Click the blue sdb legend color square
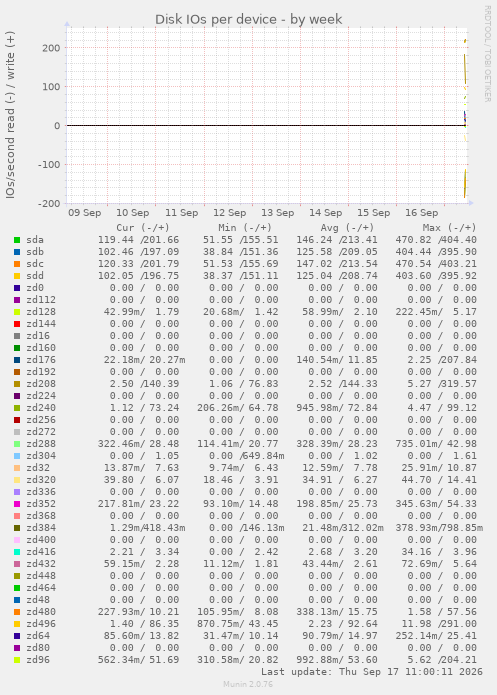The width and height of the screenshot is (497, 695). (x=17, y=252)
